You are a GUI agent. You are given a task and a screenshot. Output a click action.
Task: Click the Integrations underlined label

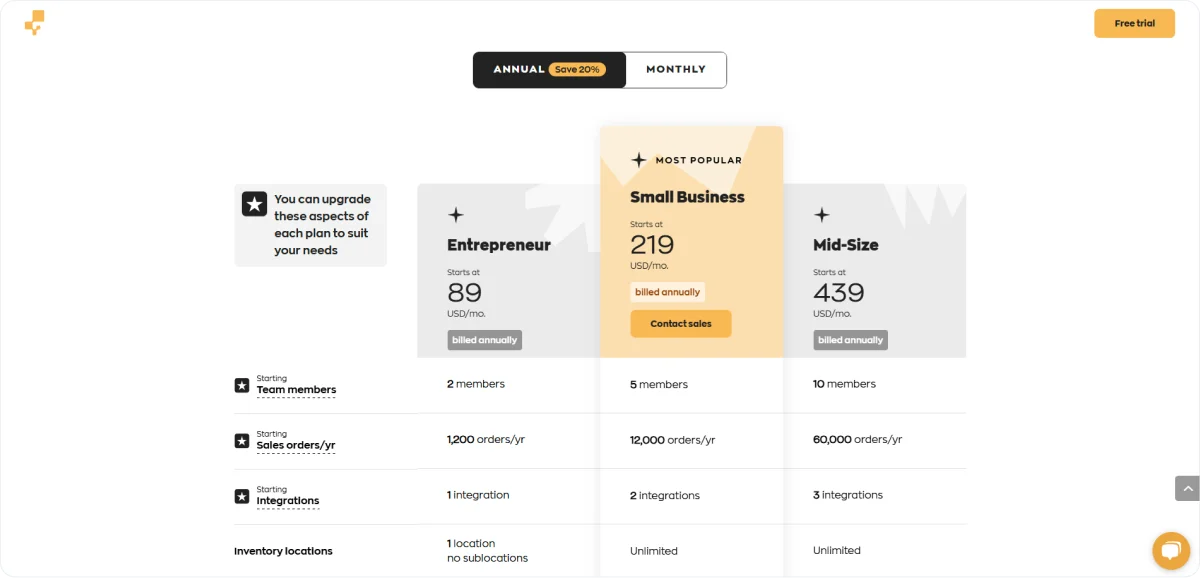288,501
